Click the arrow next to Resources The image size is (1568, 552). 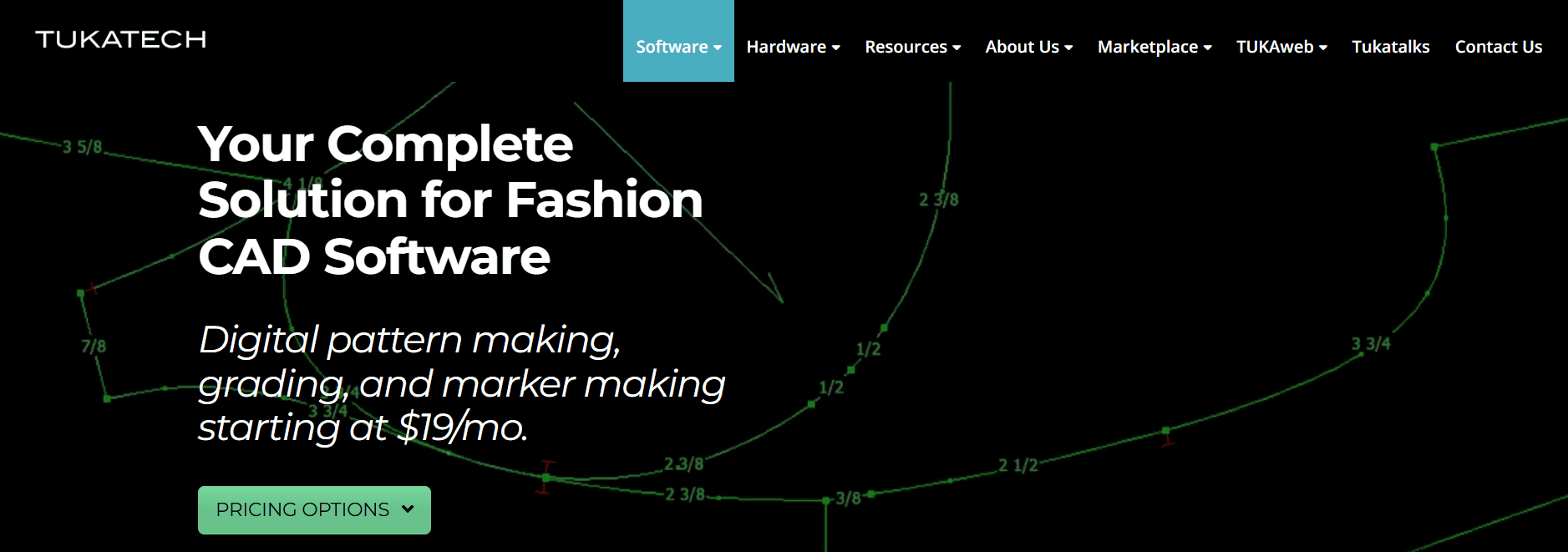(957, 48)
